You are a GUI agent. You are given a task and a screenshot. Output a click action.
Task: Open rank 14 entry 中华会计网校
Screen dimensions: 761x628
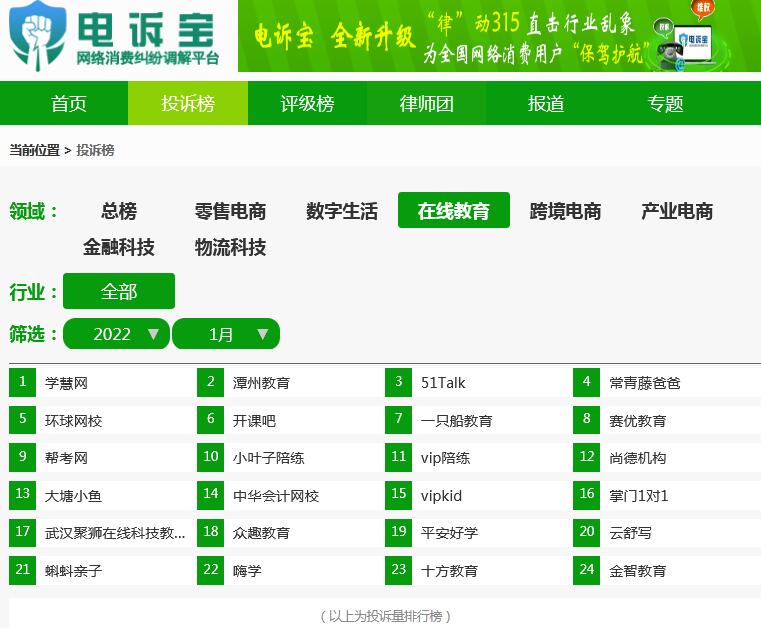click(x=276, y=496)
